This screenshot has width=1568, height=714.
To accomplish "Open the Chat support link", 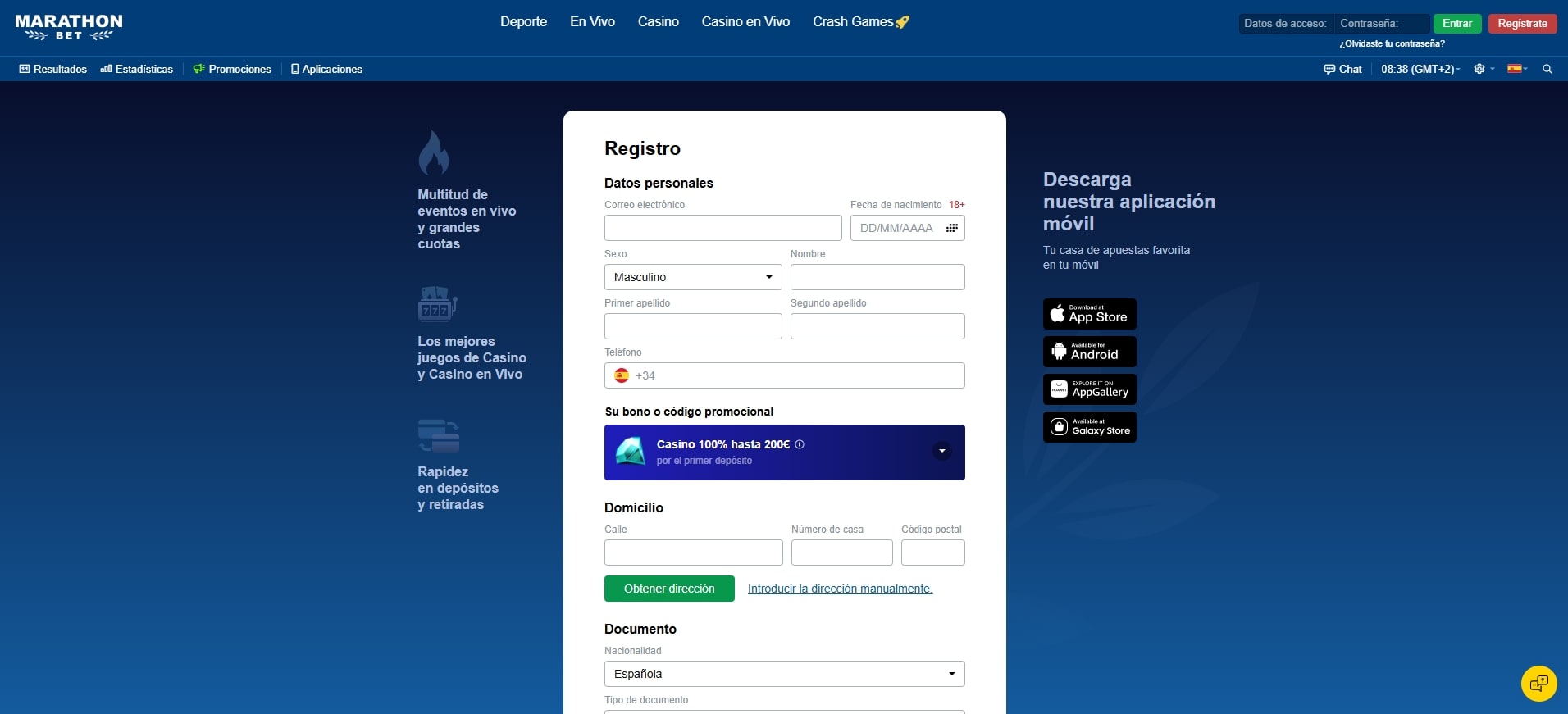I will click(x=1342, y=69).
